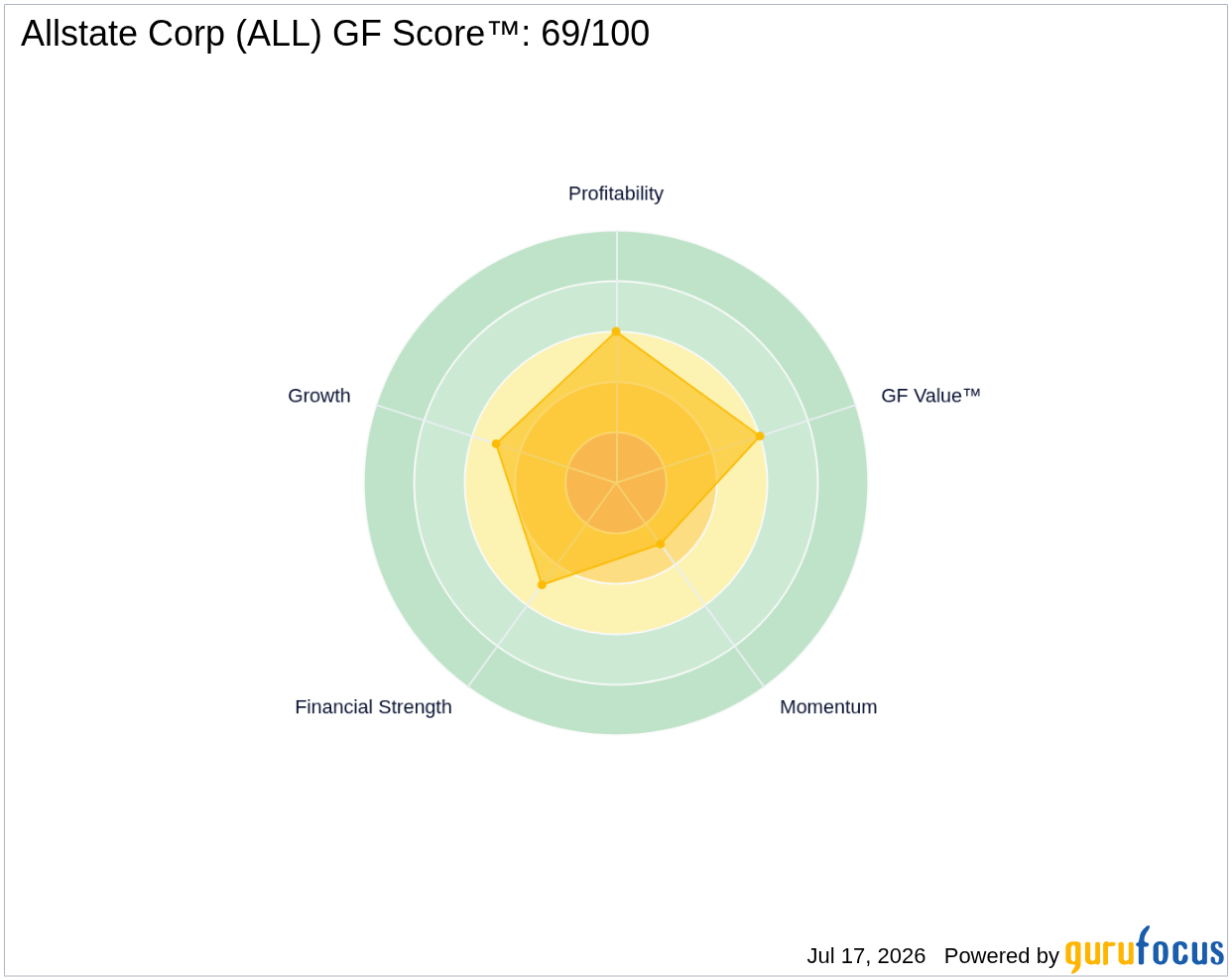The height and width of the screenshot is (980, 1232).
Task: Click the Financial Strength data point marker
Action: point(542,585)
